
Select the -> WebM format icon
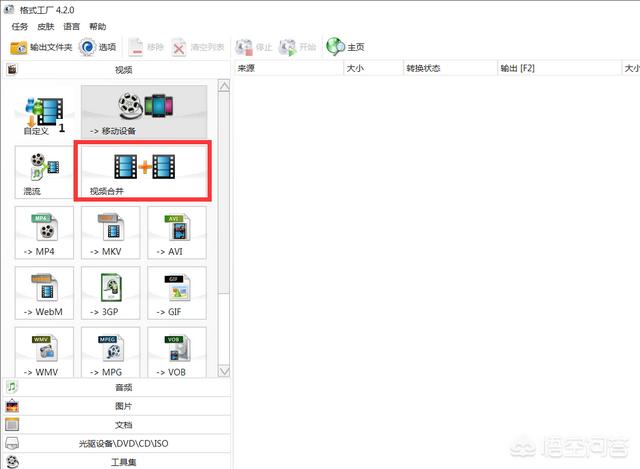tap(44, 292)
